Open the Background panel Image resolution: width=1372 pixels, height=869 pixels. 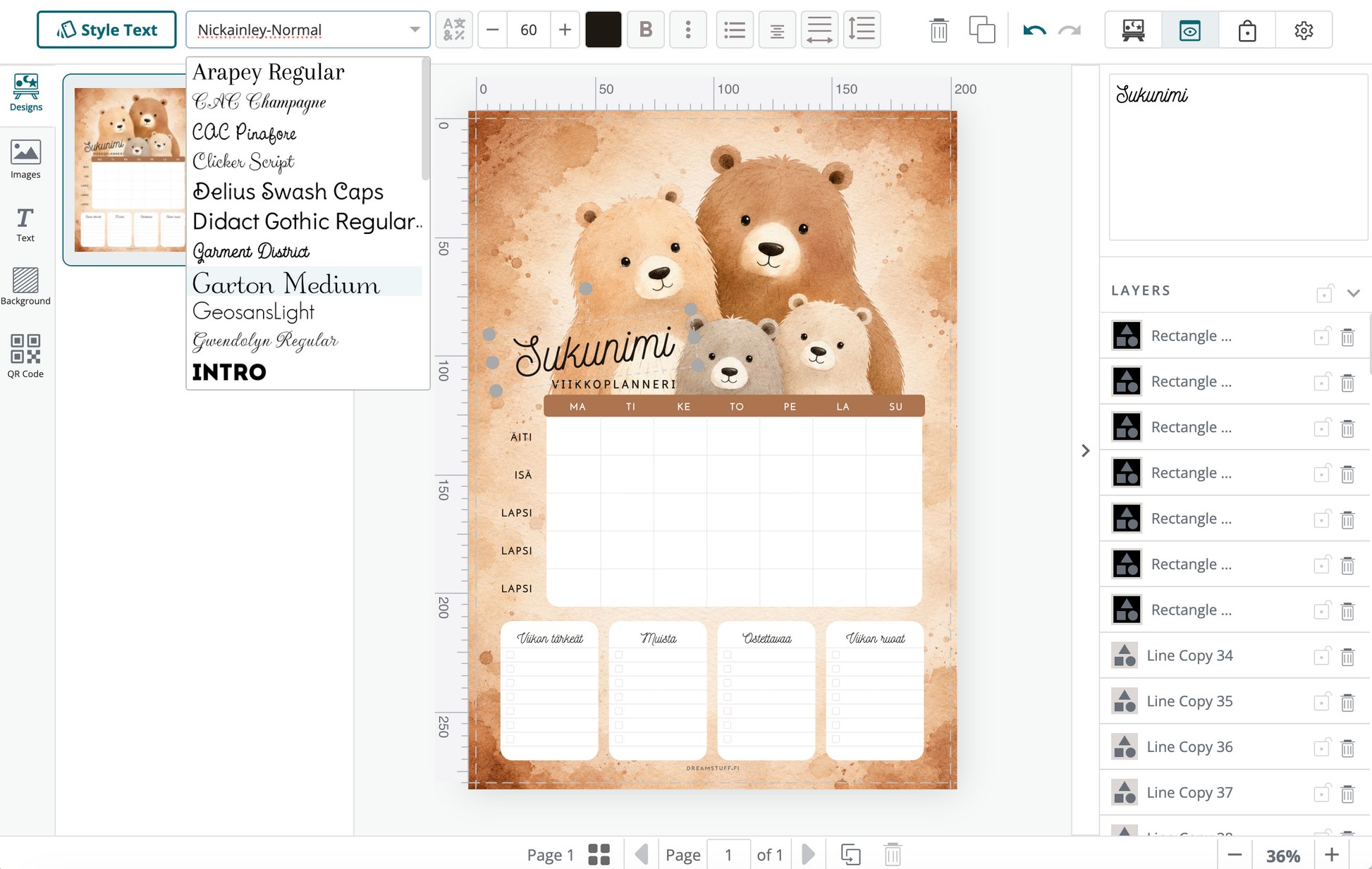(x=25, y=286)
